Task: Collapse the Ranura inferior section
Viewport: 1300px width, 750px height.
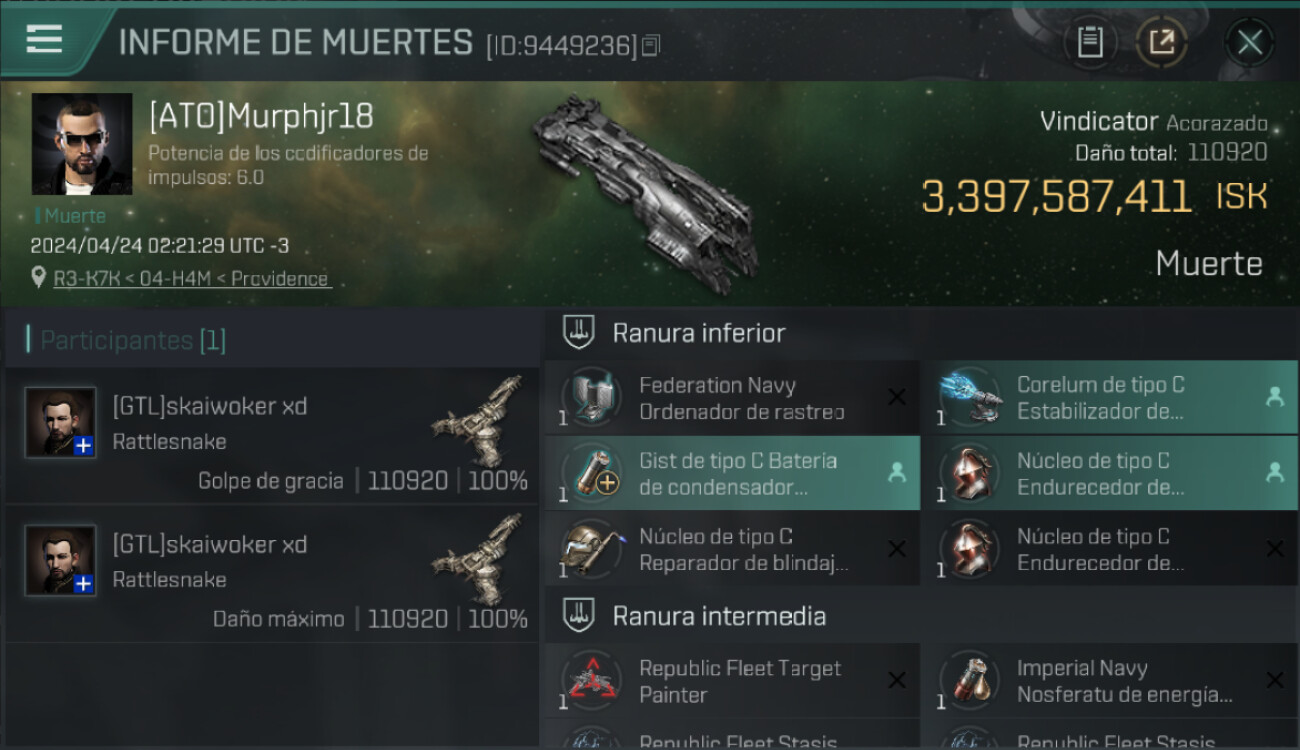Action: click(579, 333)
